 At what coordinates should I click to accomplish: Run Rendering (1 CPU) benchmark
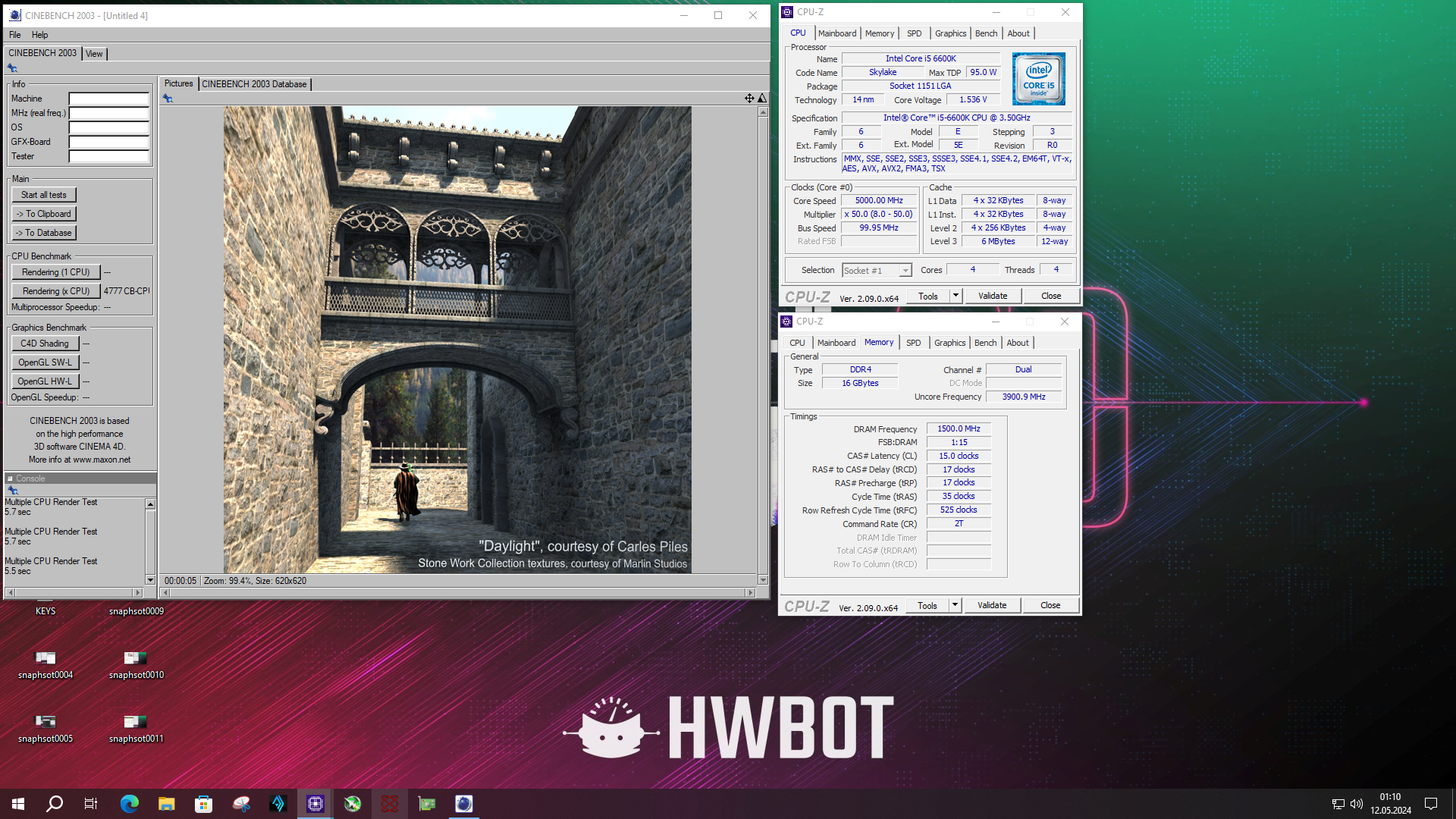tap(56, 272)
